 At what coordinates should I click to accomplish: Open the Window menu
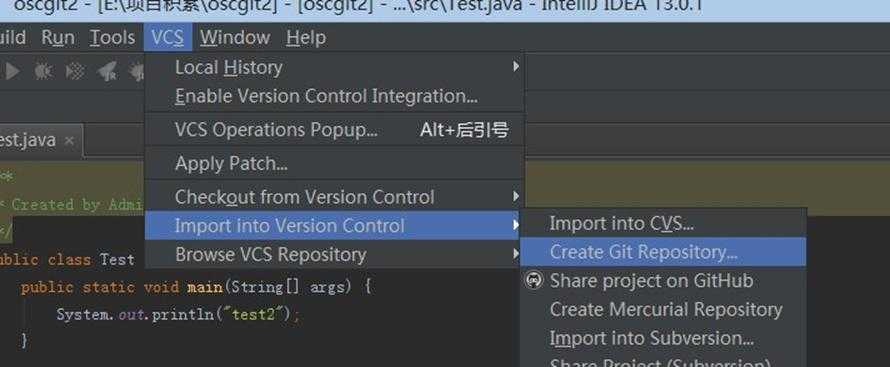[235, 37]
